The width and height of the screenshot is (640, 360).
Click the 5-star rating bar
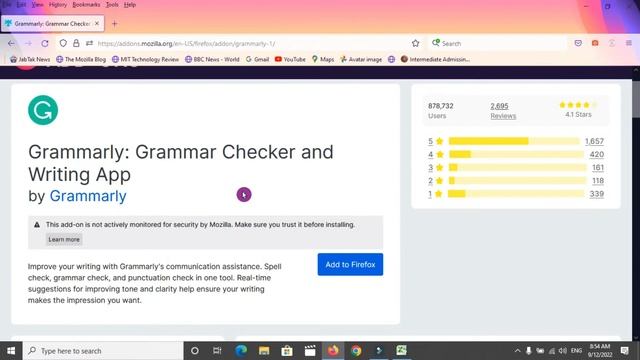514,141
